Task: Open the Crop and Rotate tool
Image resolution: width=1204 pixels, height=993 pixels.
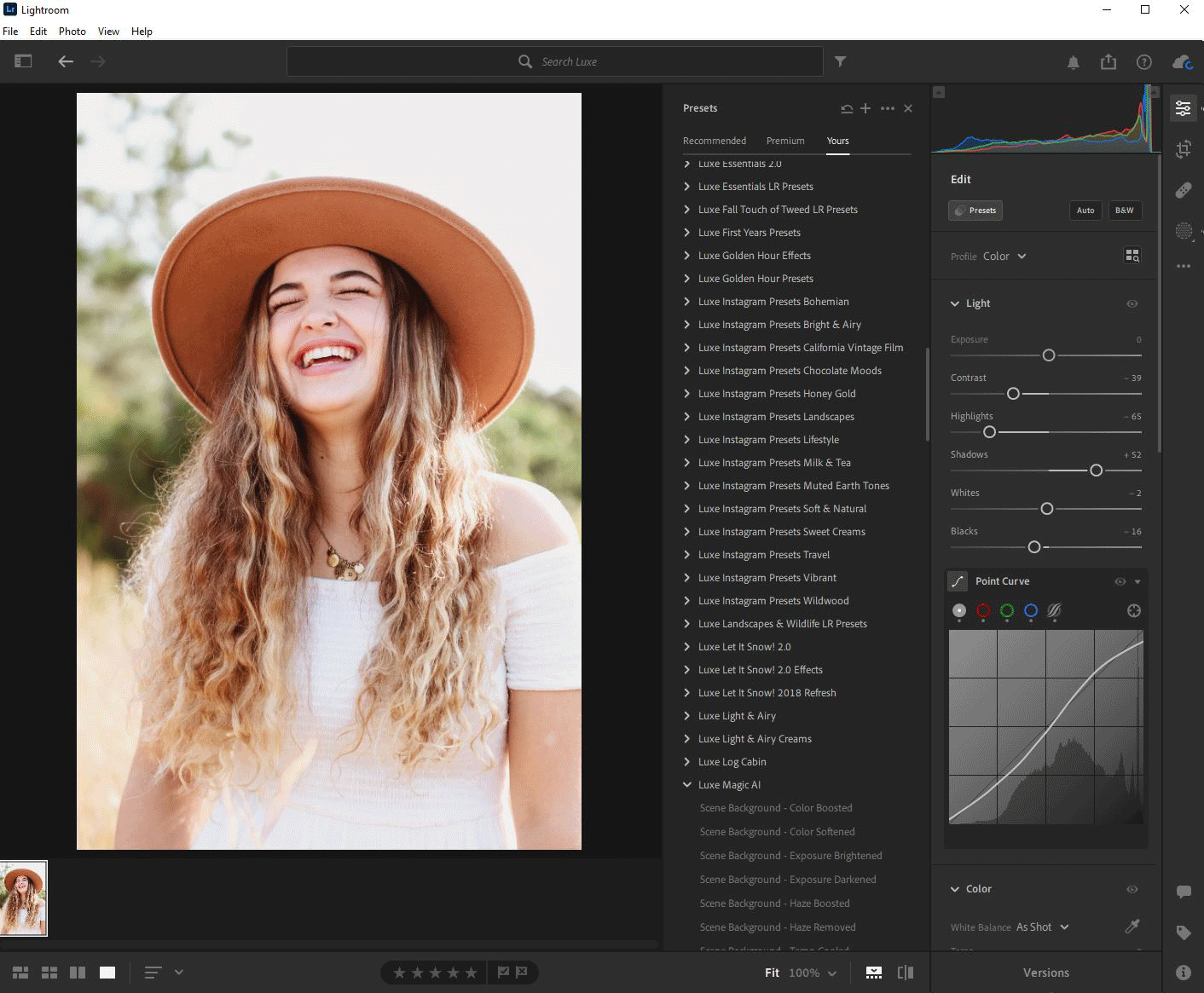Action: [1184, 149]
